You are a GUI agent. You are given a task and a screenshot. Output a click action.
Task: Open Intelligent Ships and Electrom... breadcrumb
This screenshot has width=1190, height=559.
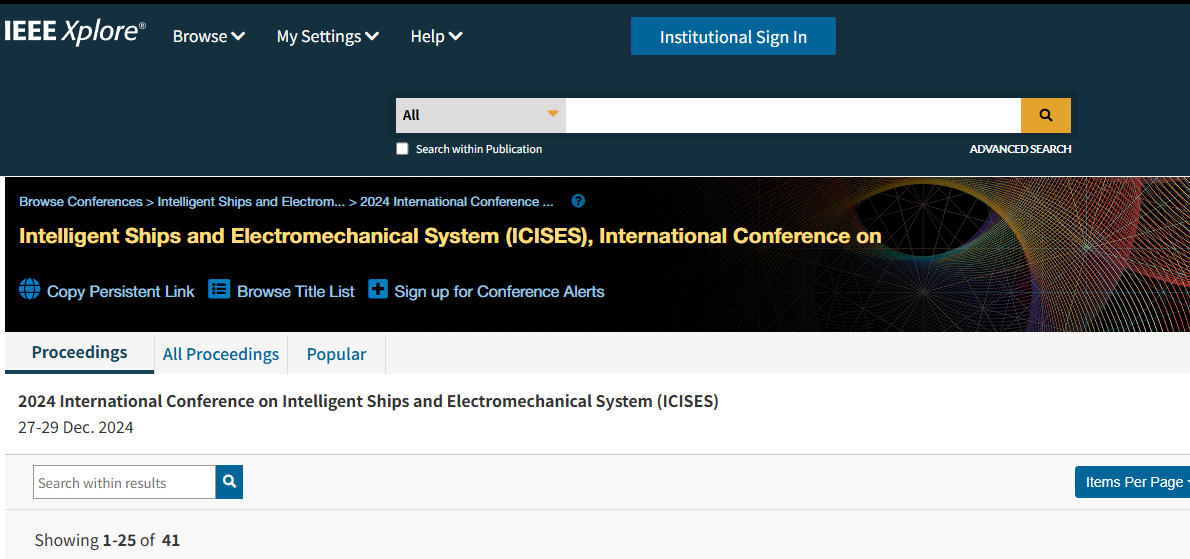251,202
